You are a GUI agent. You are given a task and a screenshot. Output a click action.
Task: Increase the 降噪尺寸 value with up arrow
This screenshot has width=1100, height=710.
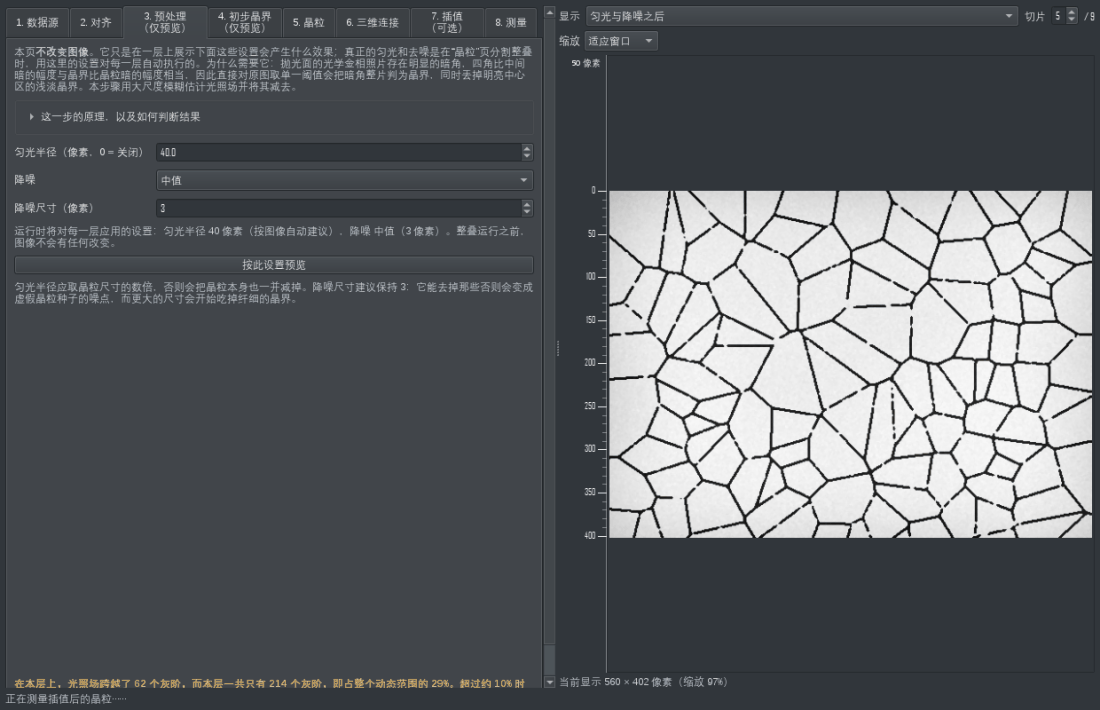tap(527, 204)
